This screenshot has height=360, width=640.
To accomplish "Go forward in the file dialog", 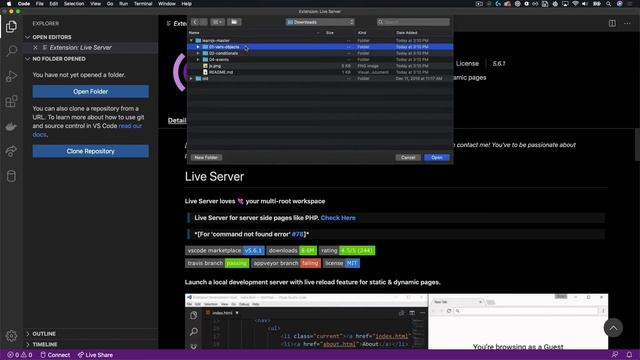I will click(x=204, y=22).
